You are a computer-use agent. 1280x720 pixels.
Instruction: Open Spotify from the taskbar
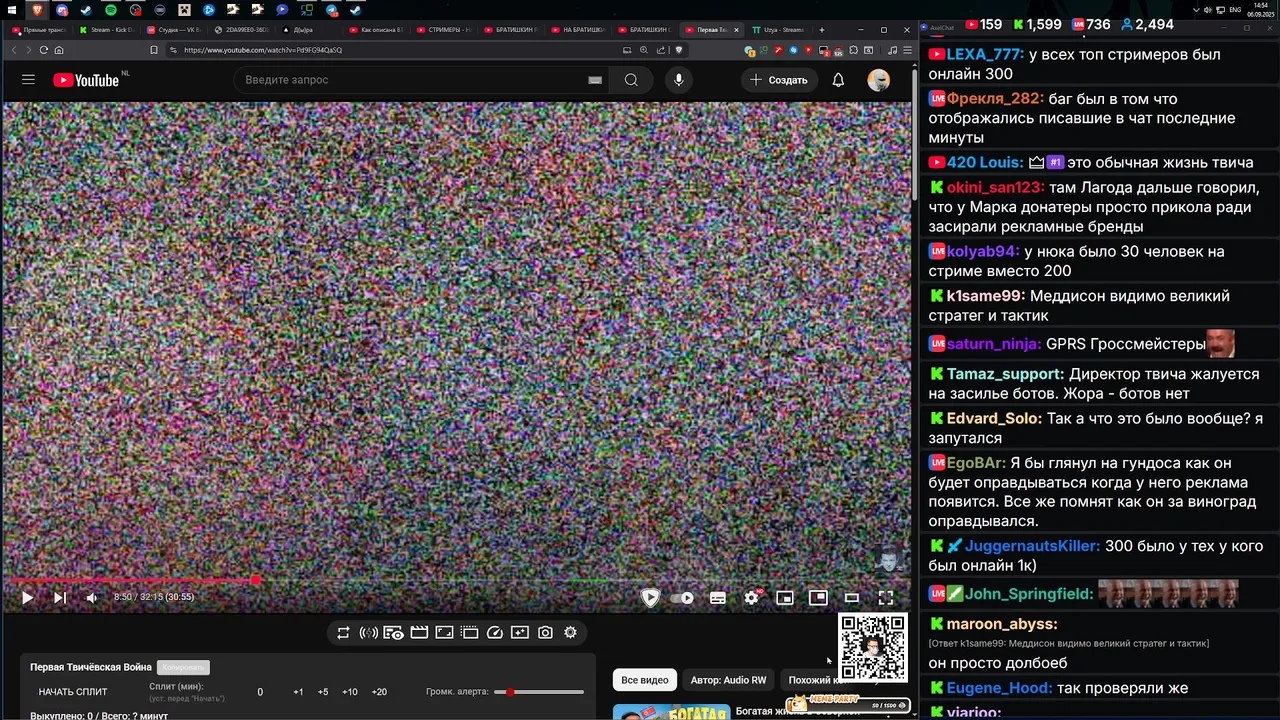click(x=111, y=10)
